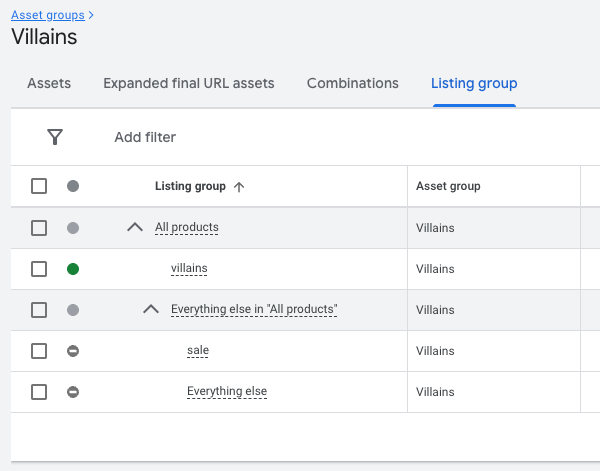Collapse the All products group

pos(135,228)
